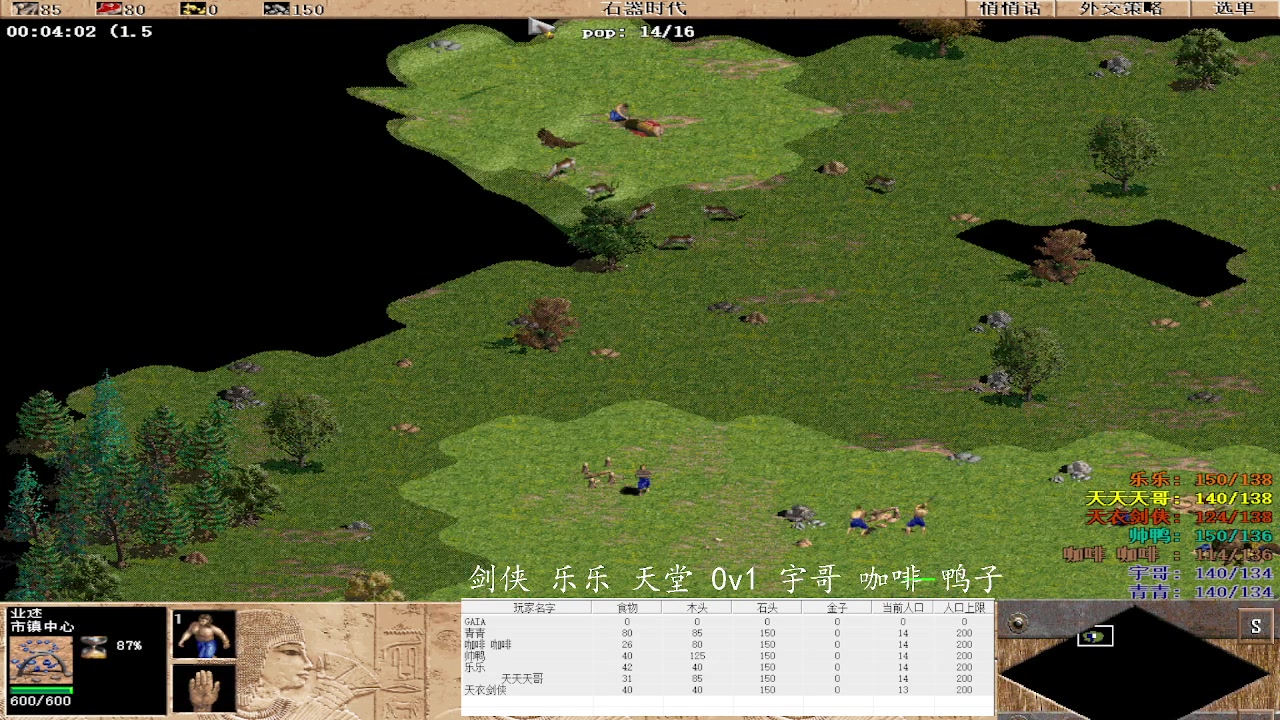1280x720 pixels.
Task: Open the 外交策略 diplomacy menu
Action: 1121,8
